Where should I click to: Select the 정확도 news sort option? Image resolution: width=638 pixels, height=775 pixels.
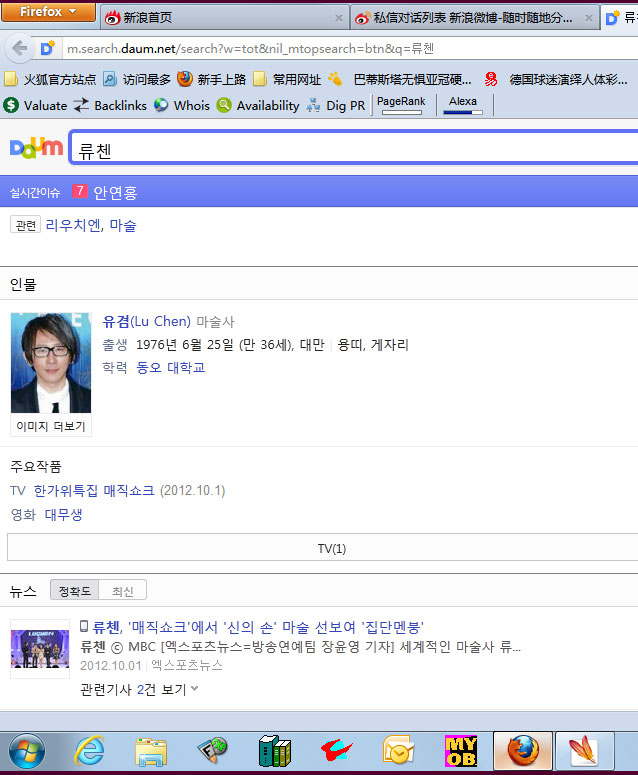(75, 590)
